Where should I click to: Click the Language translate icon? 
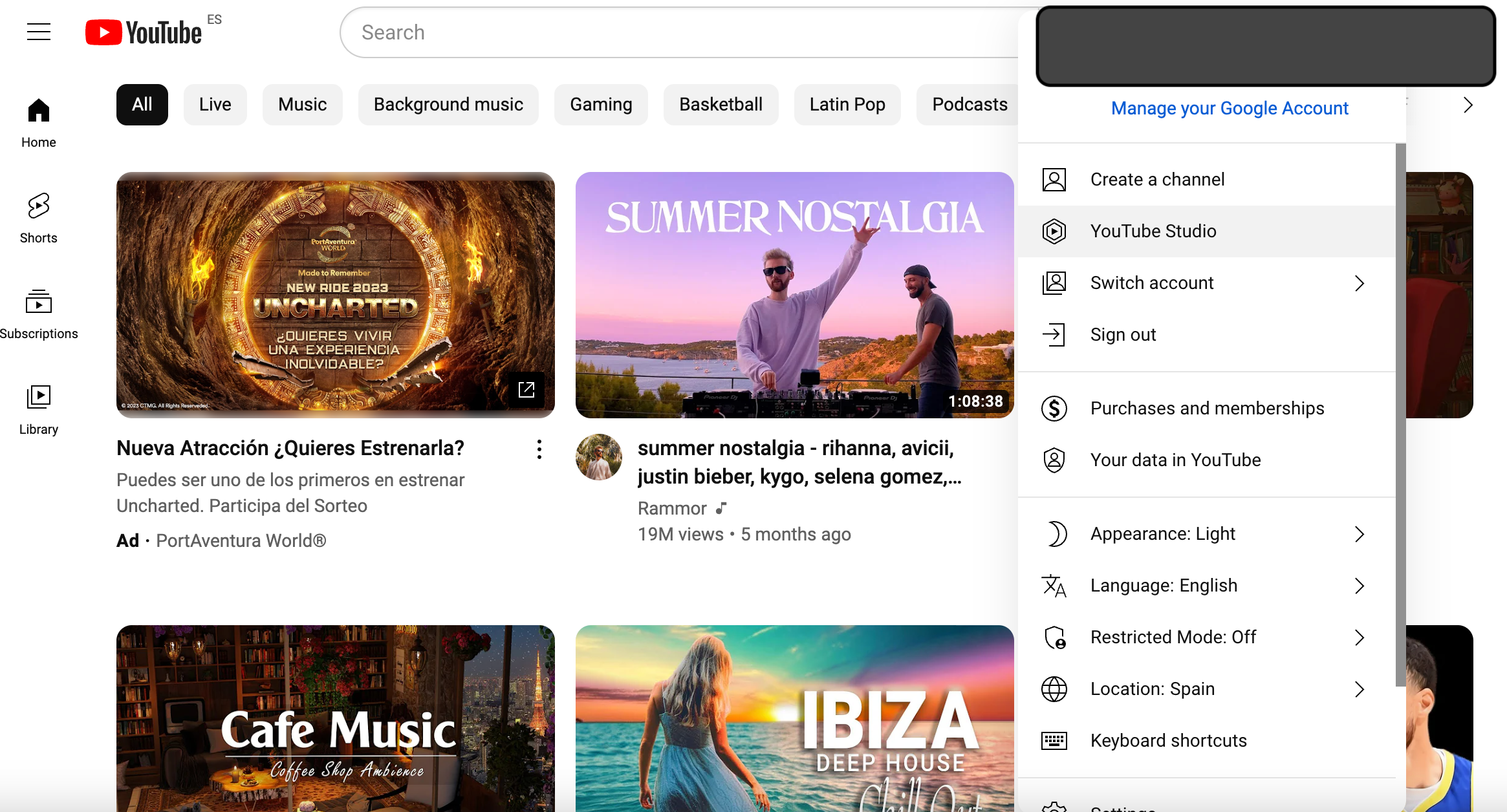(1054, 586)
